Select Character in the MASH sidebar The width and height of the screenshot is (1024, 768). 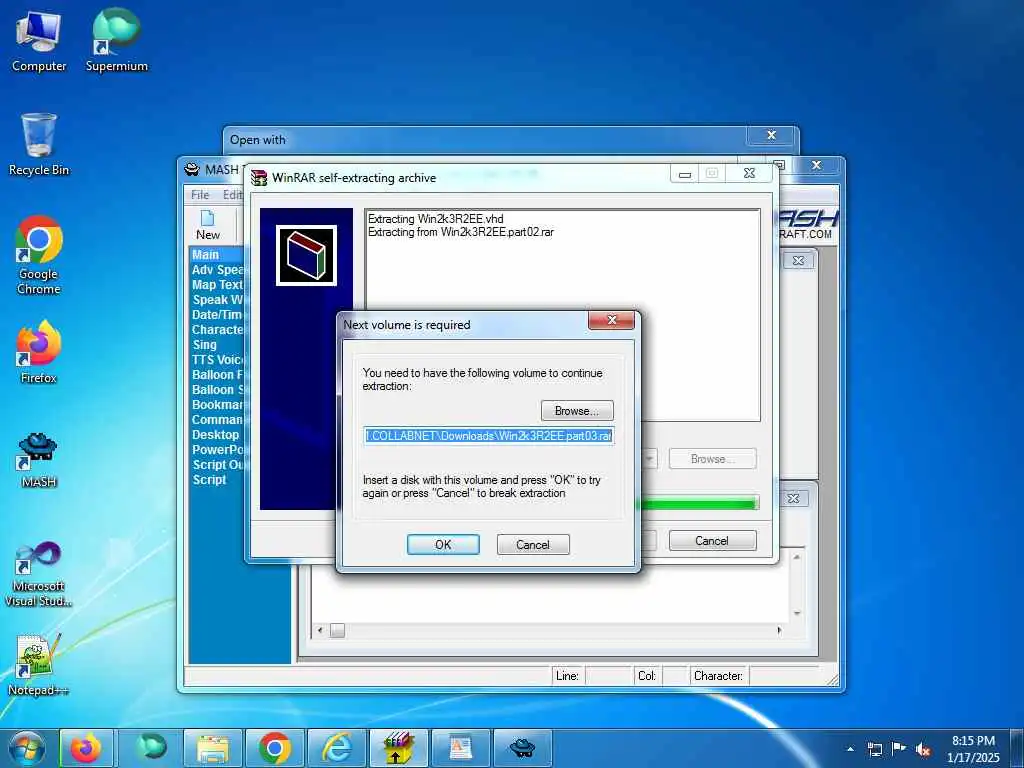217,330
